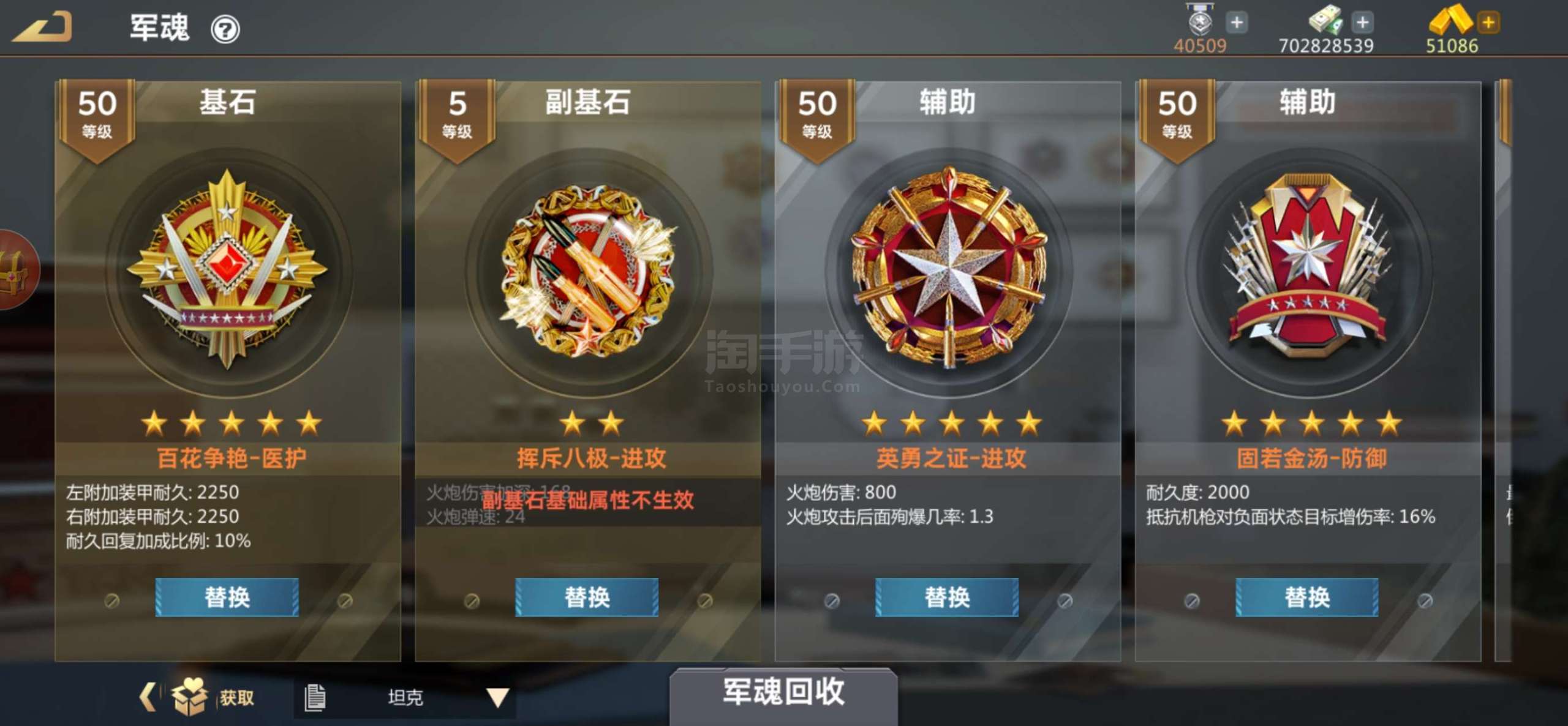1568x726 pixels.
Task: Select the 基石 medal emblem image
Action: pyautogui.click(x=227, y=269)
